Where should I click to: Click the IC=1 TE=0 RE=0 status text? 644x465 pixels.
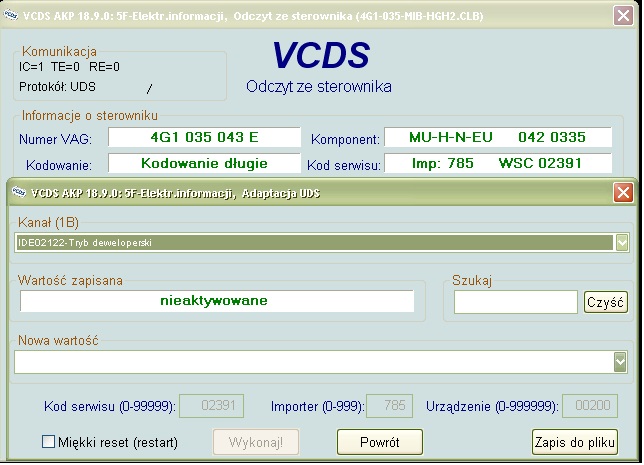69,67
